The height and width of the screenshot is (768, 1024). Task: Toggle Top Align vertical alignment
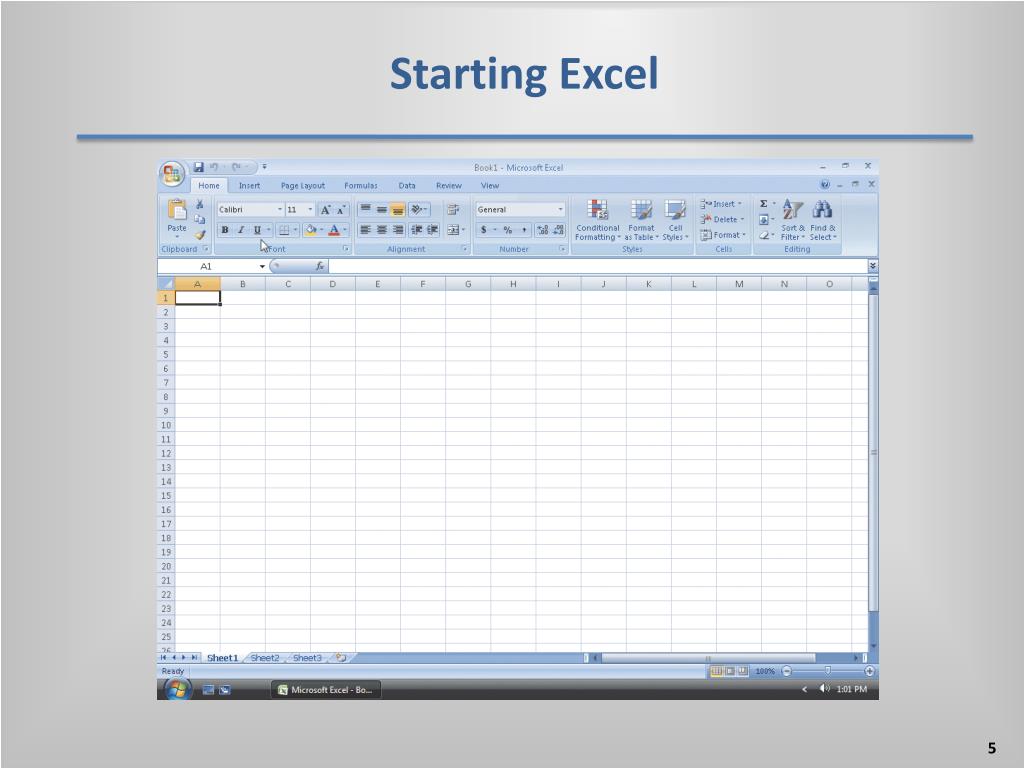366,210
